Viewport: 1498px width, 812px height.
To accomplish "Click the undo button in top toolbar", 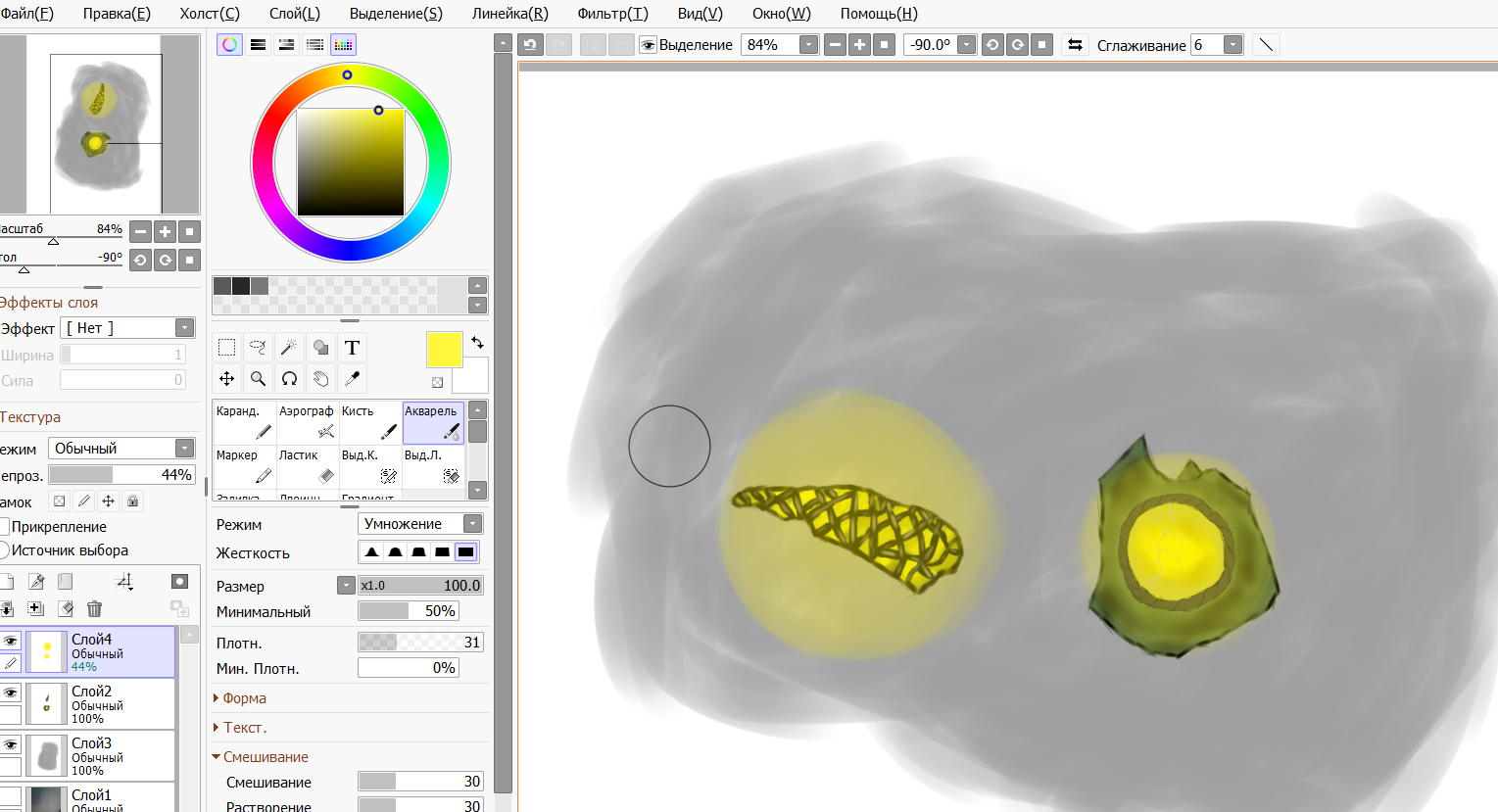I will click(x=530, y=44).
